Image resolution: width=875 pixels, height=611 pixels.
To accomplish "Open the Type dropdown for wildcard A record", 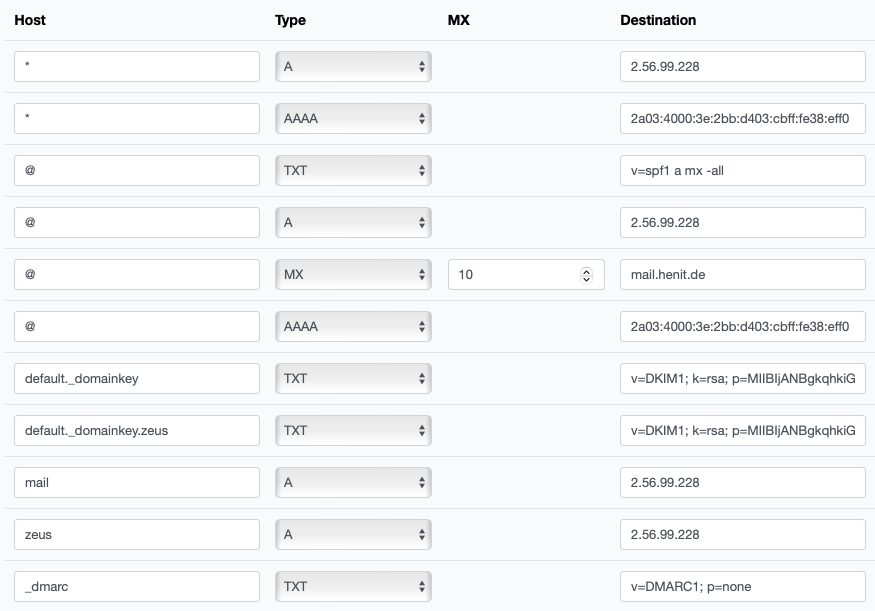I will click(353, 67).
